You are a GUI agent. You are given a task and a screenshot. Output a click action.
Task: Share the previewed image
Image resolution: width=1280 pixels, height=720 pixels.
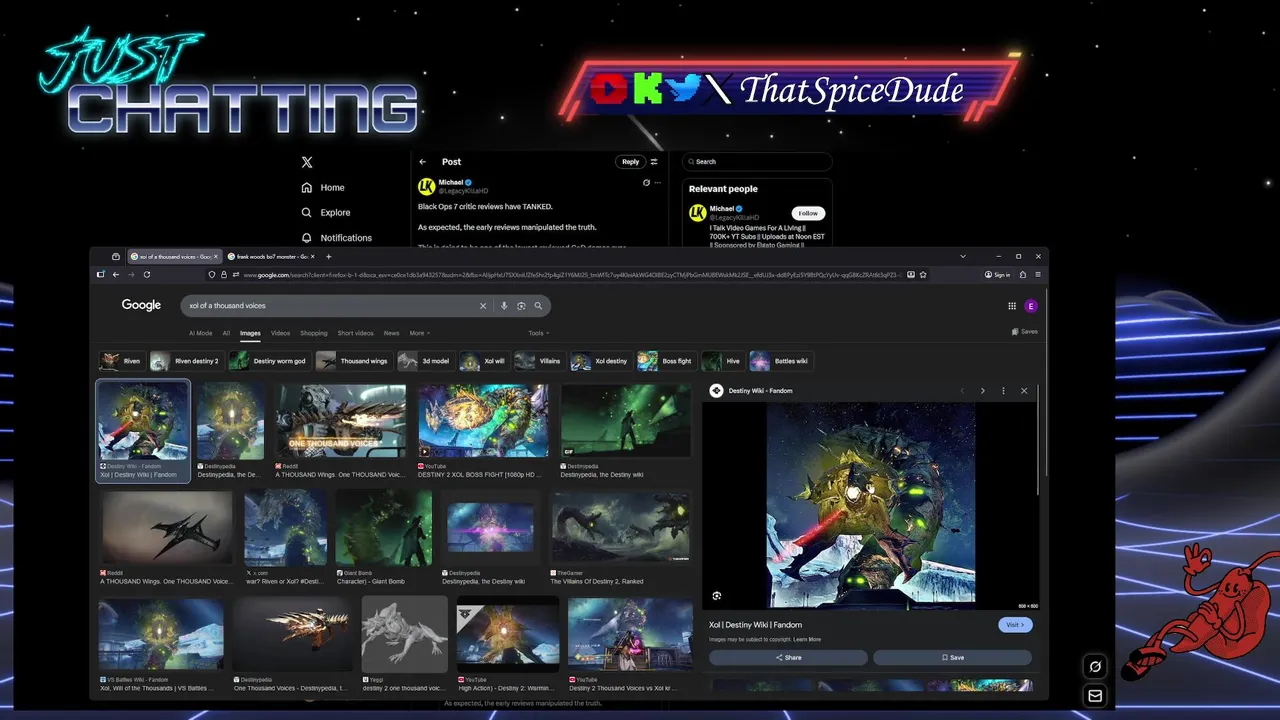[x=788, y=657]
